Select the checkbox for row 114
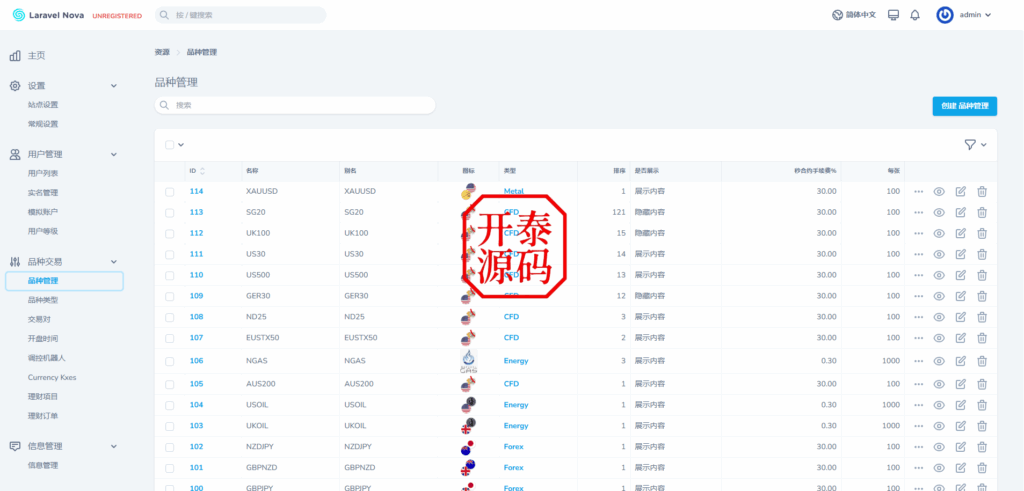Image resolution: width=1024 pixels, height=491 pixels. coord(170,192)
